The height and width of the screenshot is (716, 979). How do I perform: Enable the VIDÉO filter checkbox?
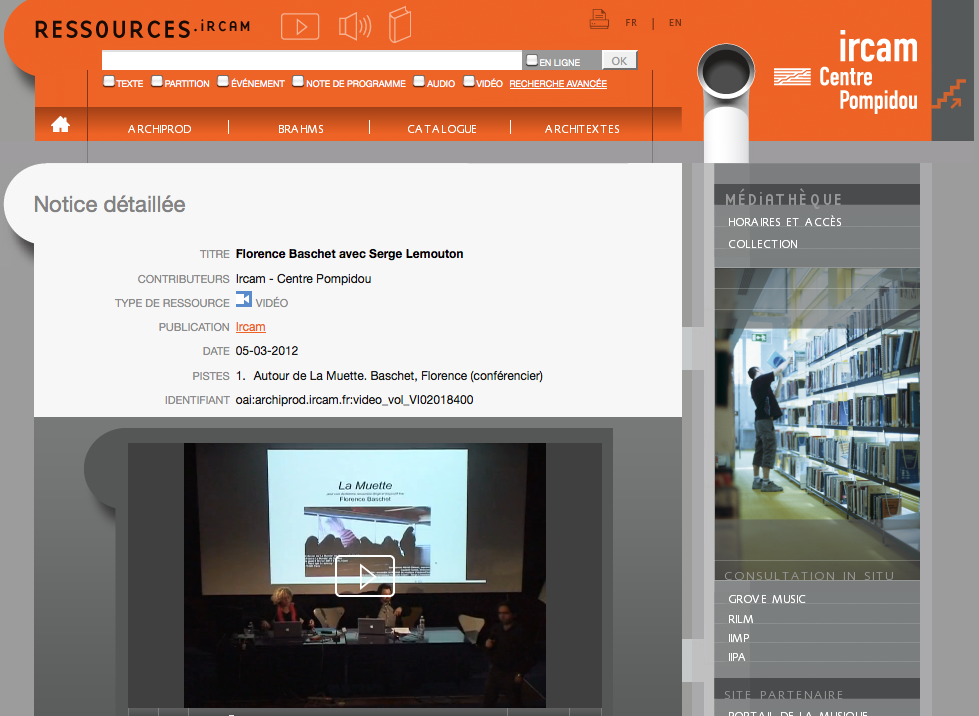click(x=468, y=81)
